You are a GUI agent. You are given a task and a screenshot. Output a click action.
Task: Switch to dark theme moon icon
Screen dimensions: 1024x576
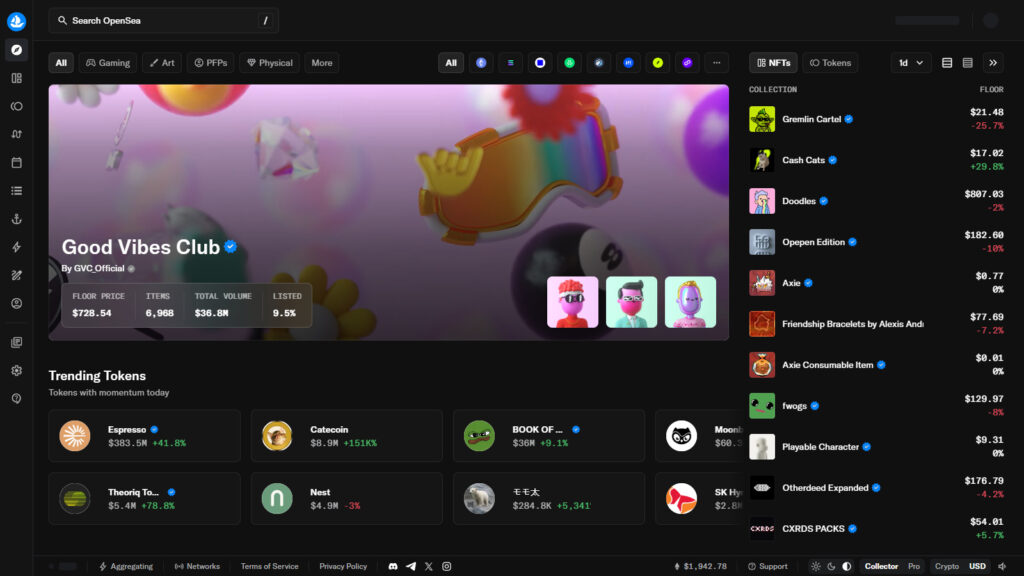831,566
